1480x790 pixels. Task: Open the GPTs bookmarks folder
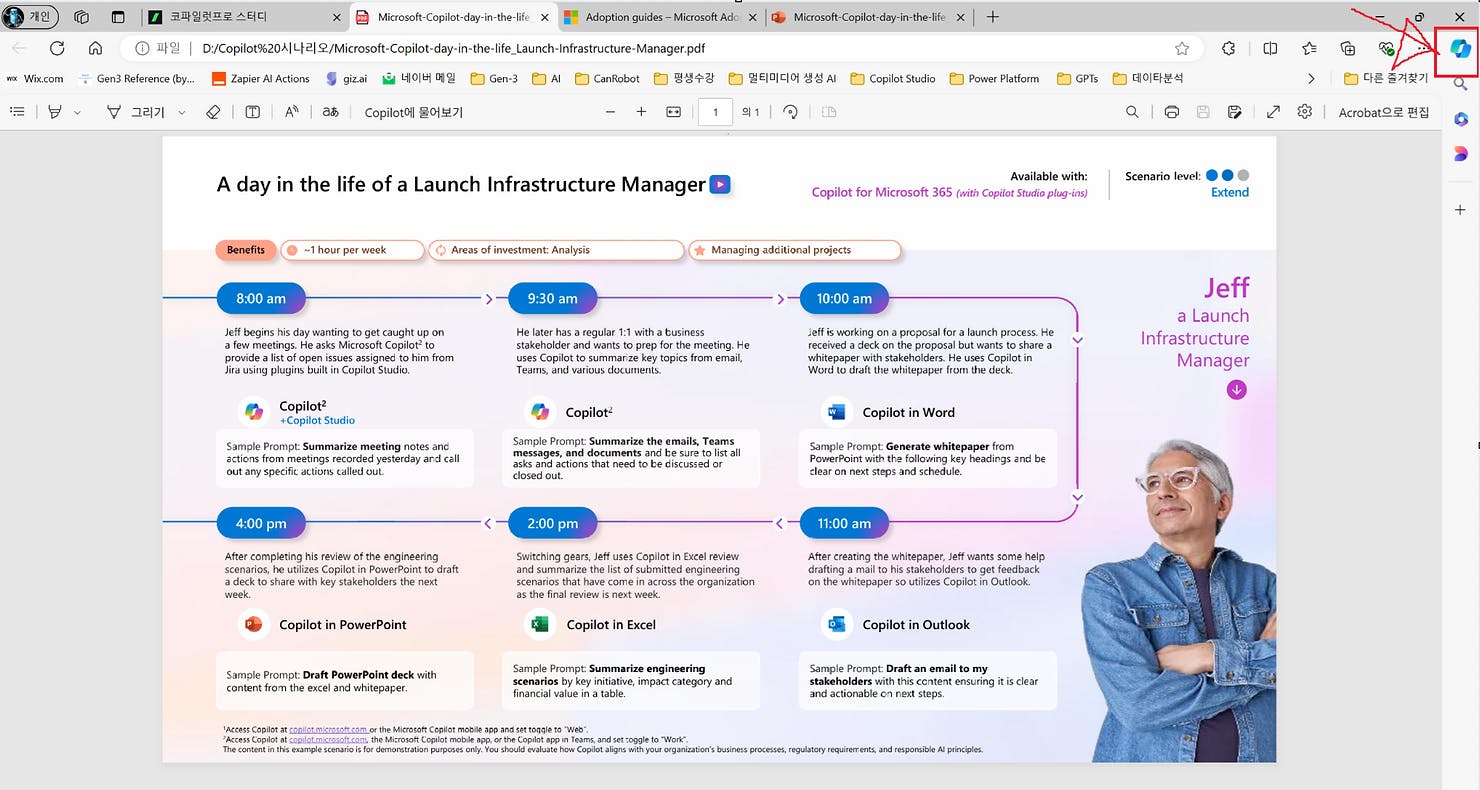(x=1077, y=78)
